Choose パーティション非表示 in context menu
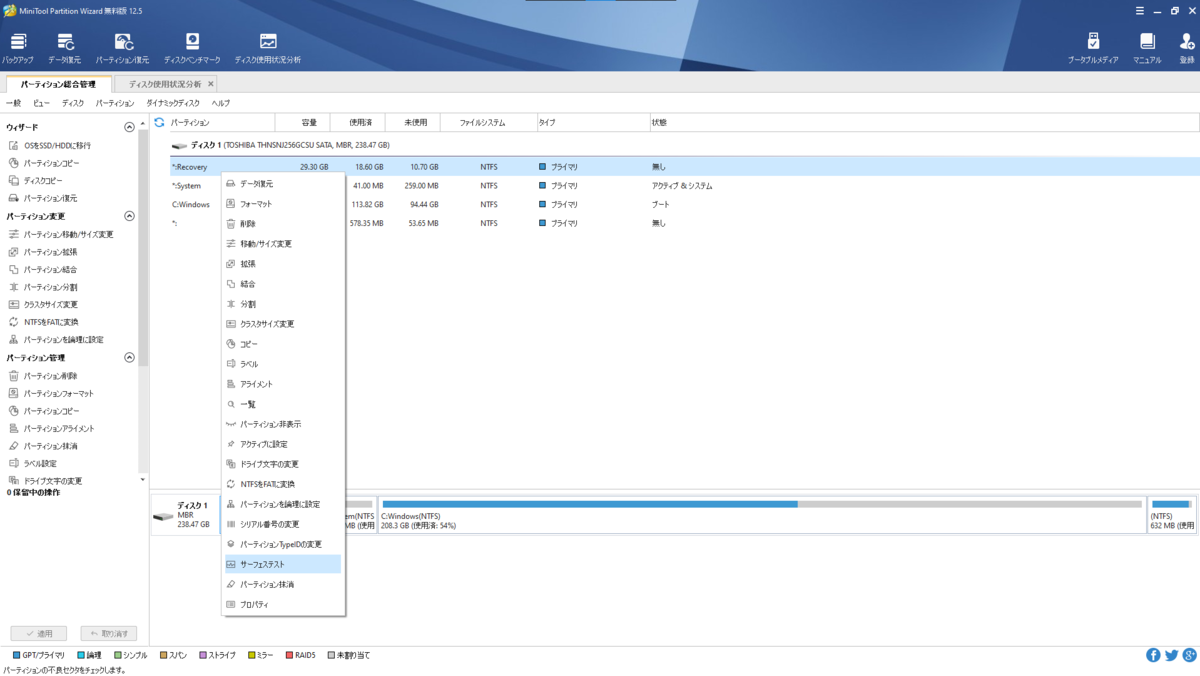Viewport: 1200px width, 676px height. coord(283,424)
